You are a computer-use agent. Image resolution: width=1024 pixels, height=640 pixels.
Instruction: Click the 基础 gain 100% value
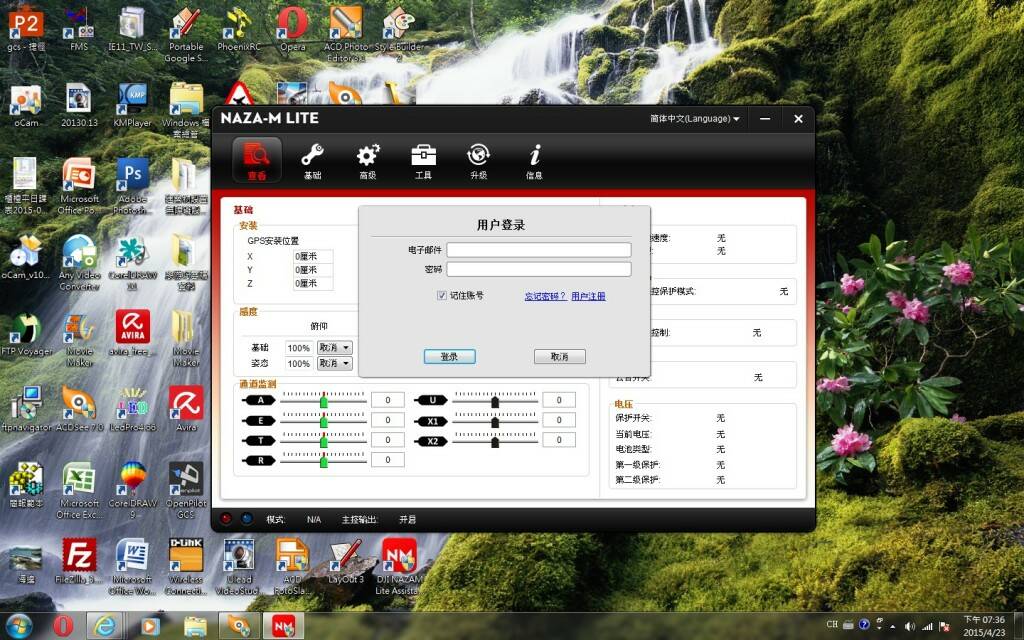[298, 348]
